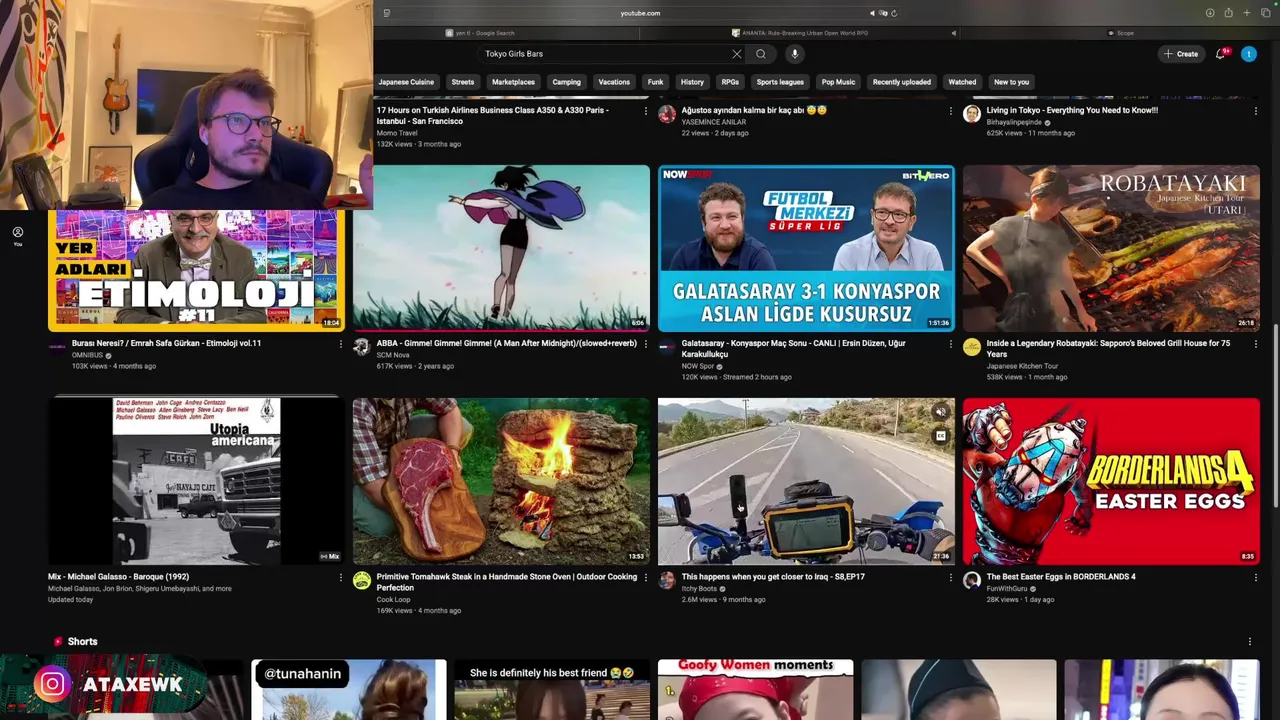1280x720 pixels.
Task: Switch to the Scope Safari tab
Action: 1120,33
